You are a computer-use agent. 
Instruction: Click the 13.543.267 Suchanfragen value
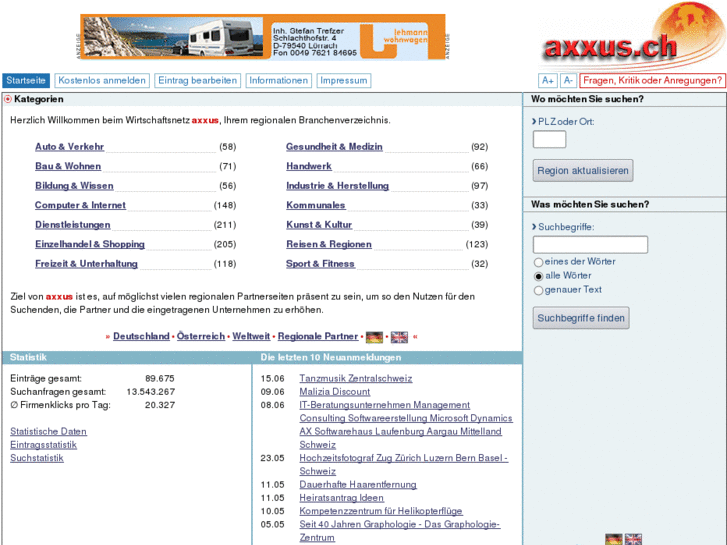click(x=151, y=392)
